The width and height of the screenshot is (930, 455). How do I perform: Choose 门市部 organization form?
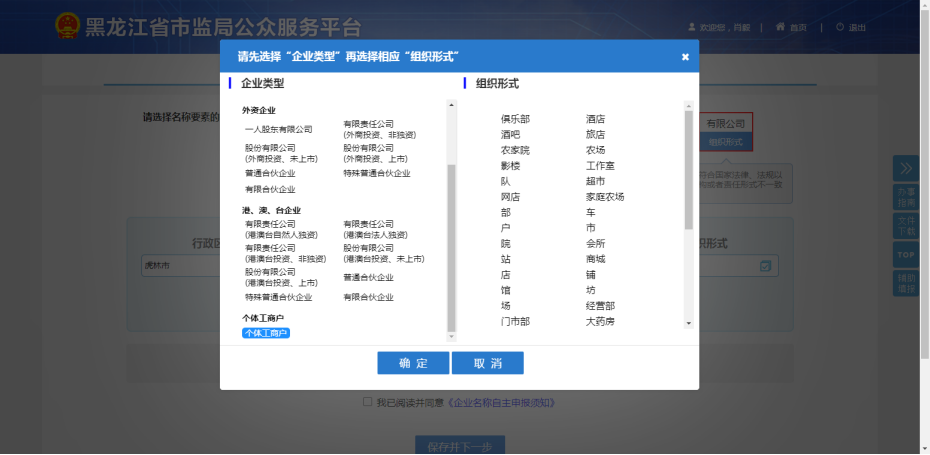coord(515,322)
